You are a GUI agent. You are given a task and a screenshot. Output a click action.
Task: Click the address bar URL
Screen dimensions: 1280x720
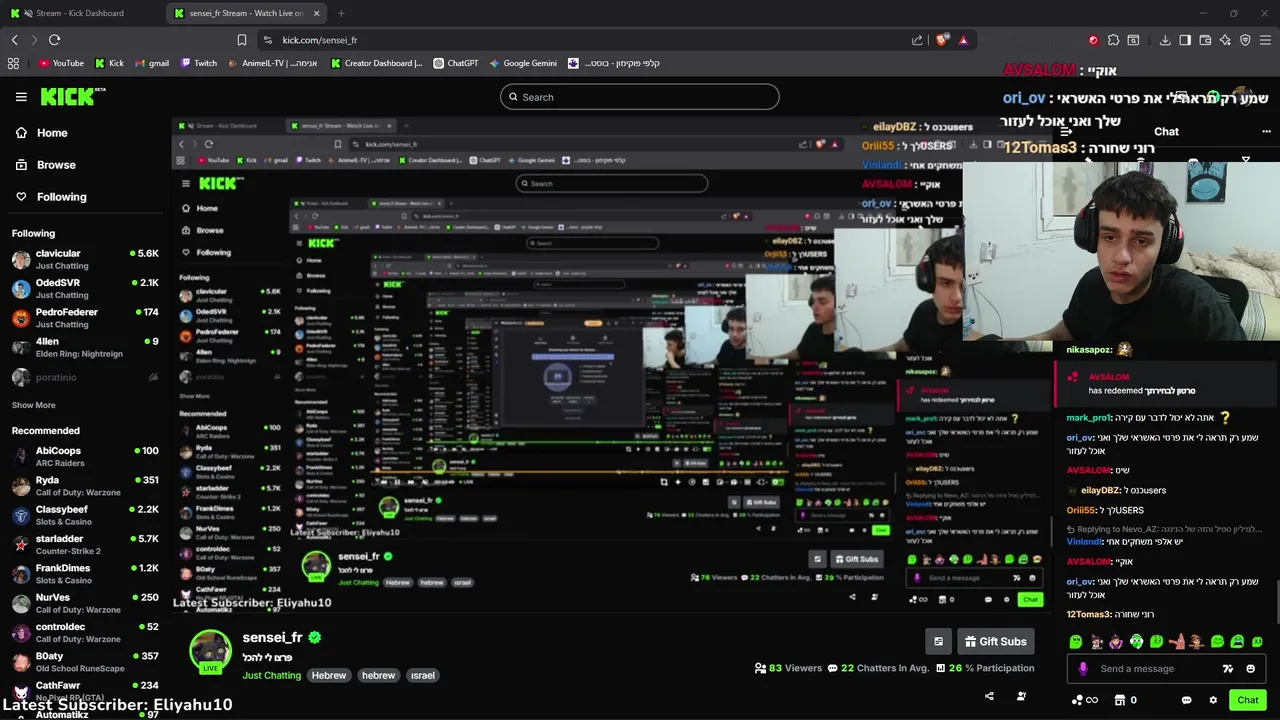(x=320, y=40)
